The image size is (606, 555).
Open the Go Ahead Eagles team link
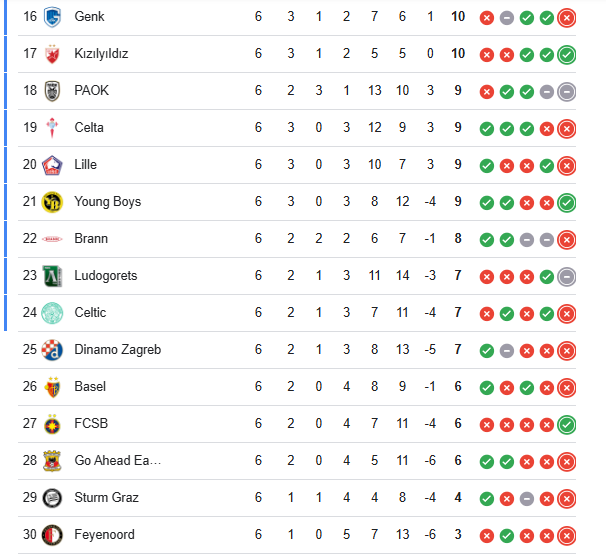[117, 461]
